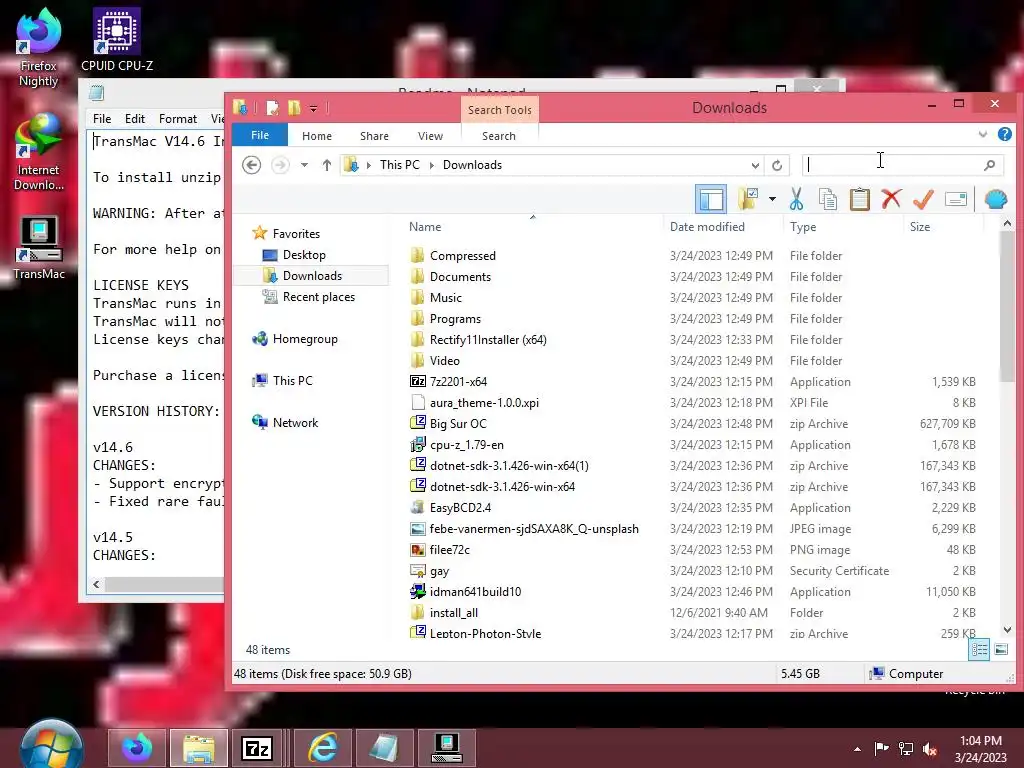The height and width of the screenshot is (768, 1024).
Task: Sort files by the Size column
Action: click(920, 227)
